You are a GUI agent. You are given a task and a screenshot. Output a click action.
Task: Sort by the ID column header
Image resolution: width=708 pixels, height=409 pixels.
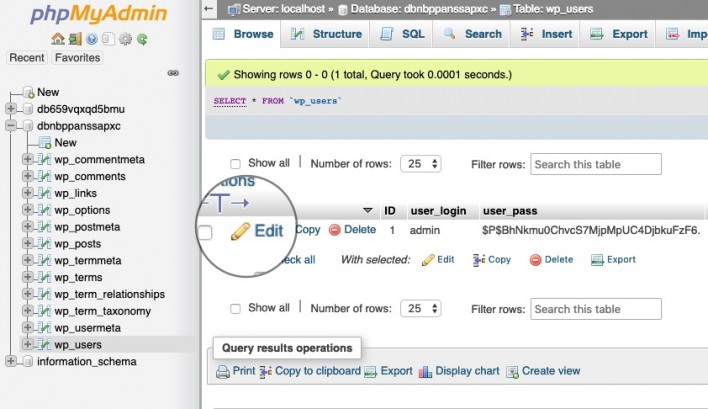[x=390, y=211]
